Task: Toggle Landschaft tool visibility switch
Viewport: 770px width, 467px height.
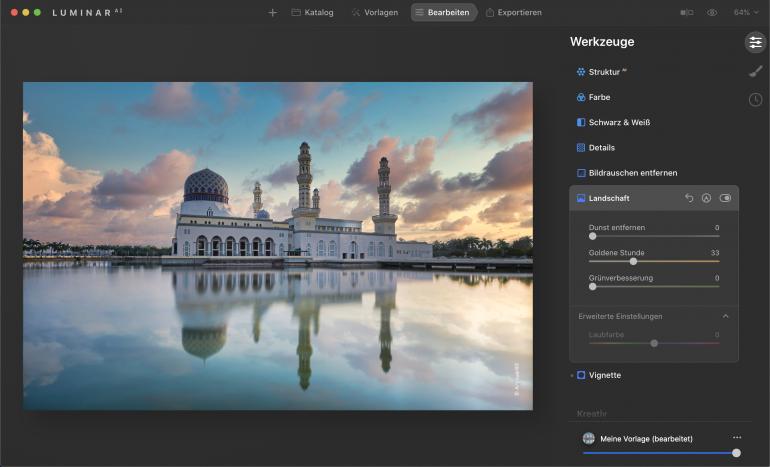Action: pyautogui.click(x=725, y=198)
